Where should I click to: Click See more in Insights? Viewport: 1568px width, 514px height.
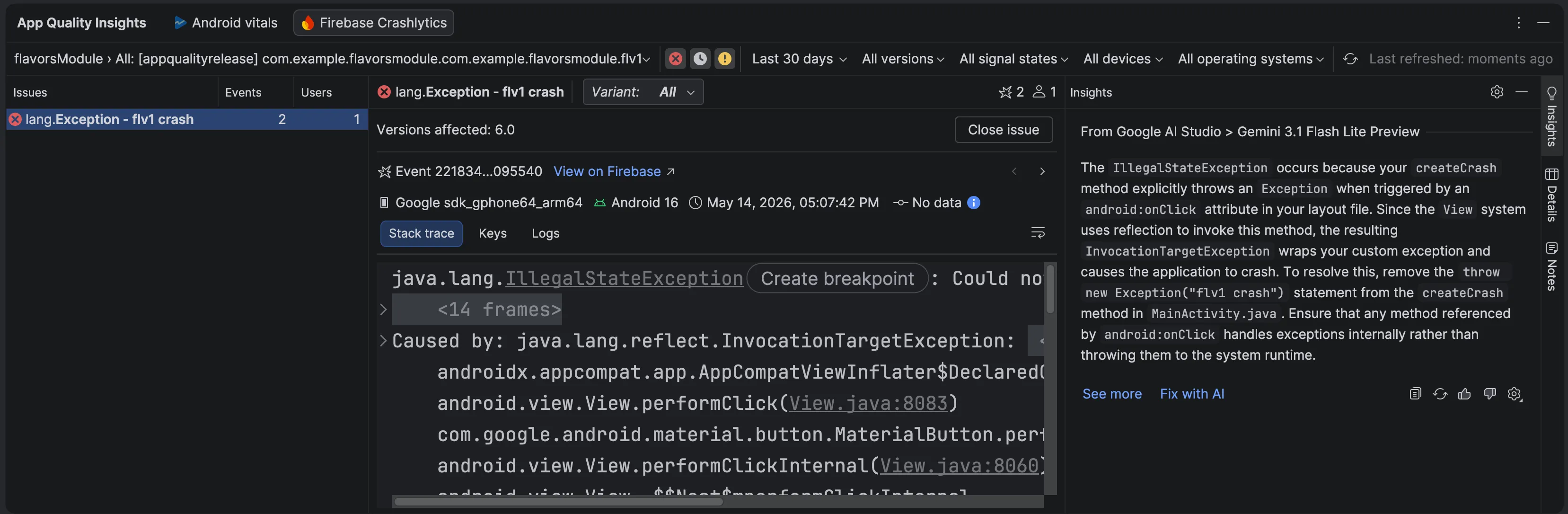(1112, 394)
